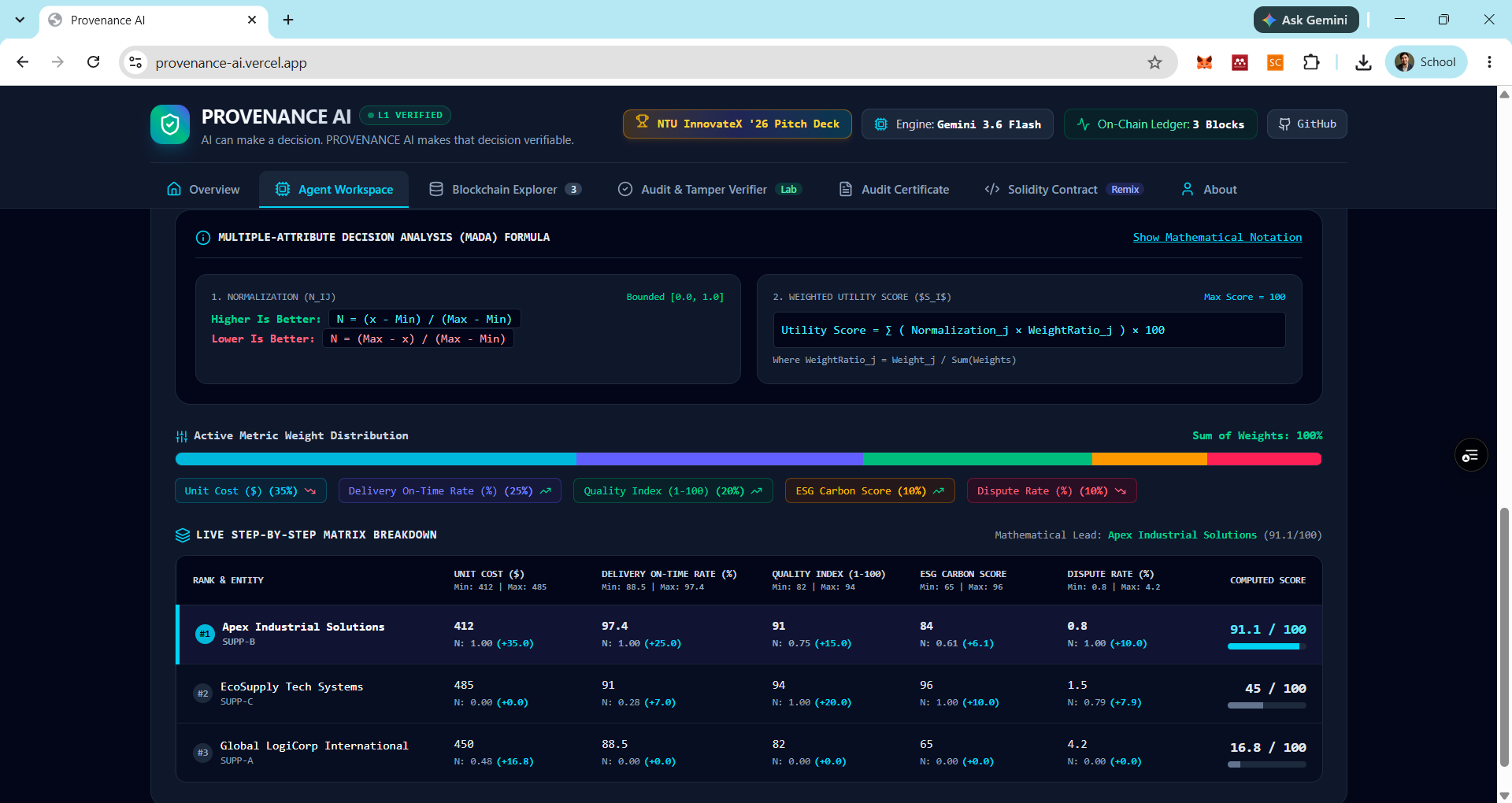Open the On-Chain Ledger: 3 Blocks badge
Image resolution: width=1512 pixels, height=803 pixels.
1160,124
